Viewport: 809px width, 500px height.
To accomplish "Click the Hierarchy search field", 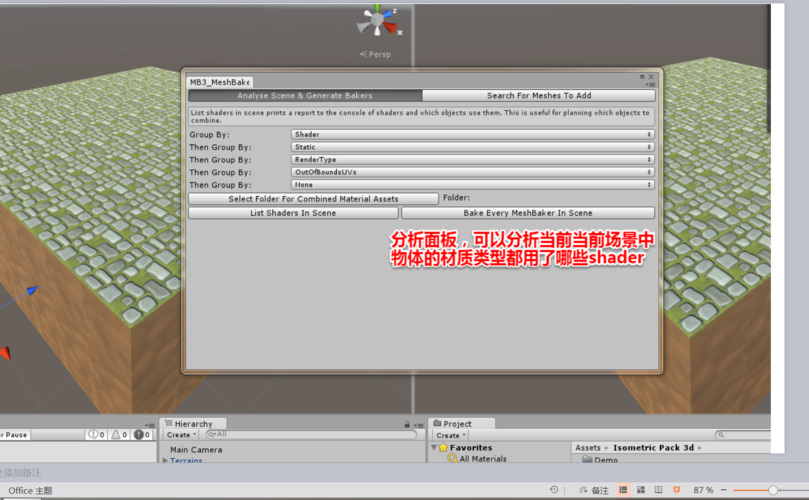I will (311, 434).
